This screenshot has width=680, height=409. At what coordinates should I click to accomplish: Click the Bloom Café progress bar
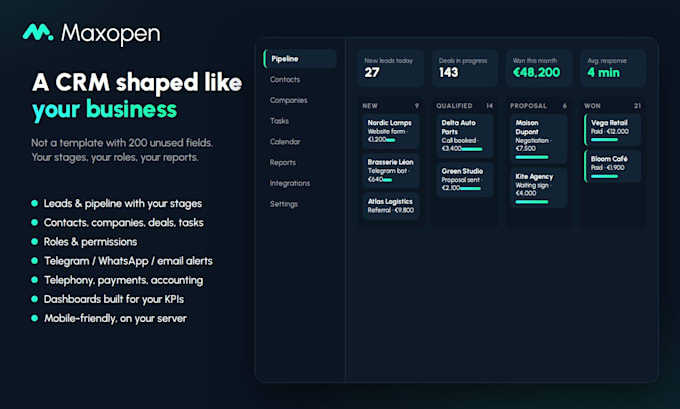[x=605, y=176]
